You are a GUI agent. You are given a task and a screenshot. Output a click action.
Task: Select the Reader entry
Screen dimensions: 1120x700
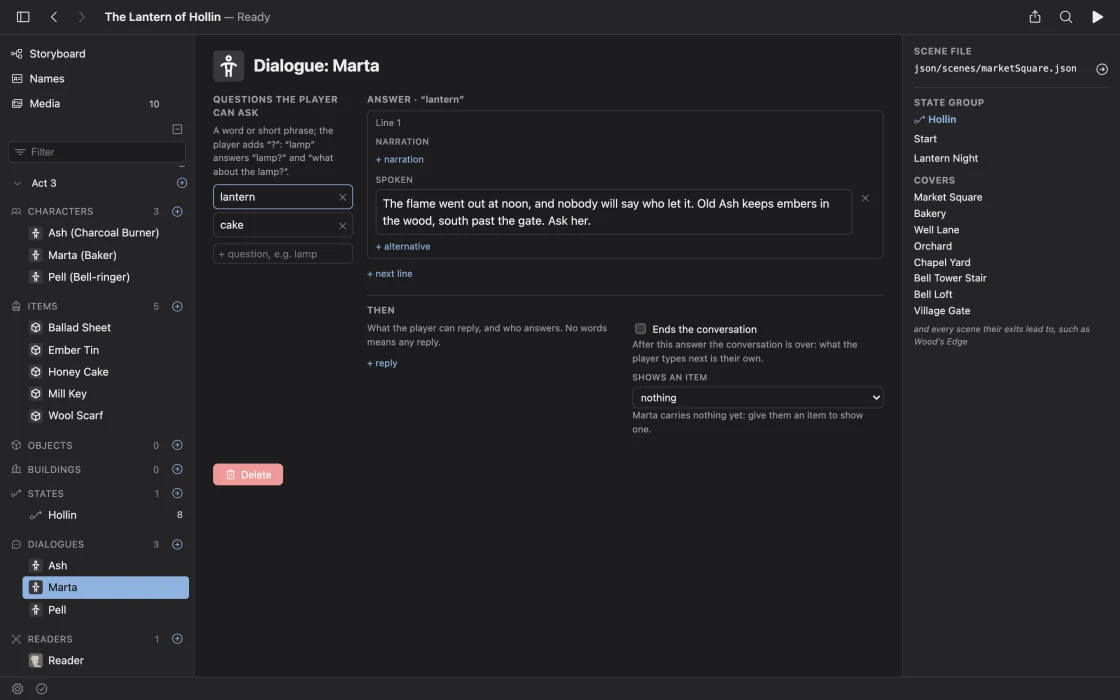click(66, 661)
